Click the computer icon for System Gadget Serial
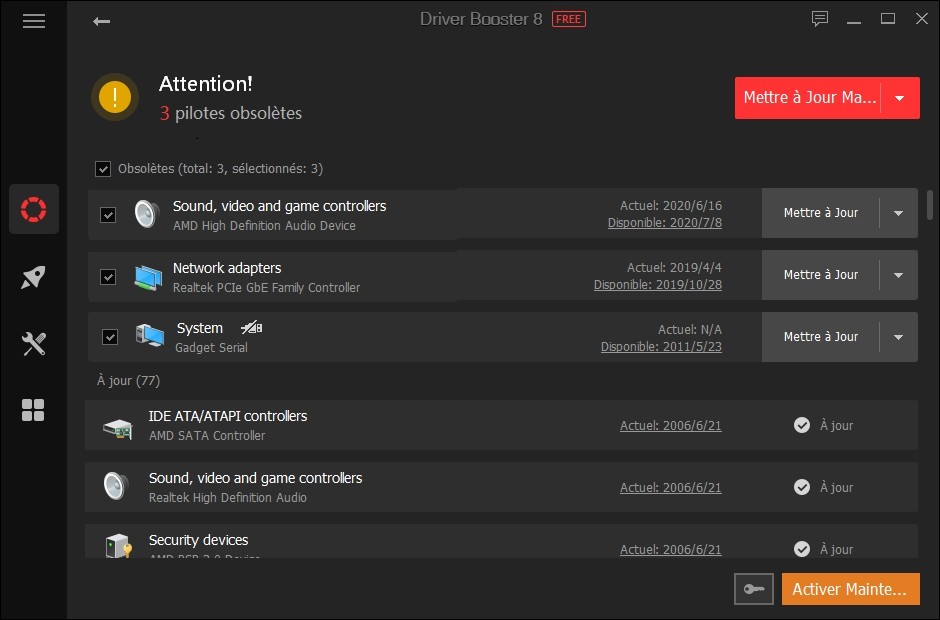 point(149,336)
